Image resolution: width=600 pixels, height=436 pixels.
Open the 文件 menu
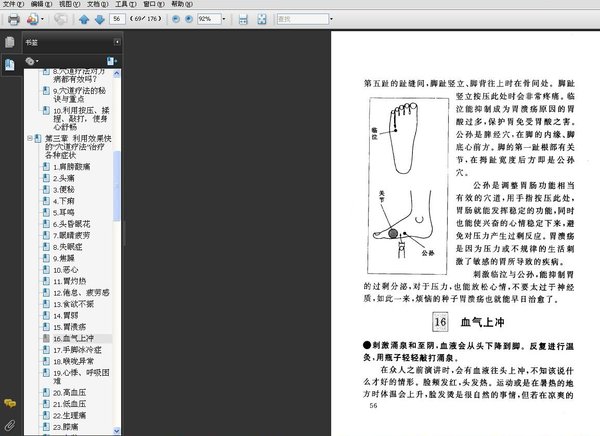coord(13,4)
